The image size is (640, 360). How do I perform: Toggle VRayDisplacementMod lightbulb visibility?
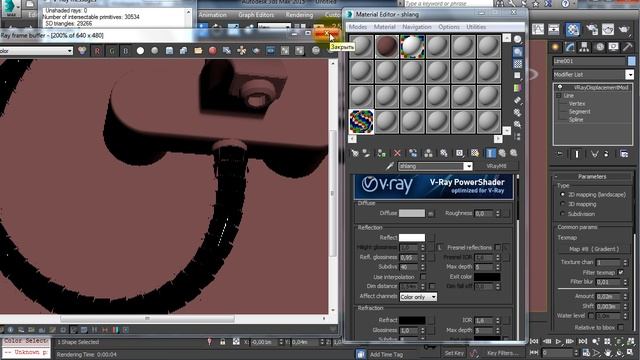click(560, 87)
